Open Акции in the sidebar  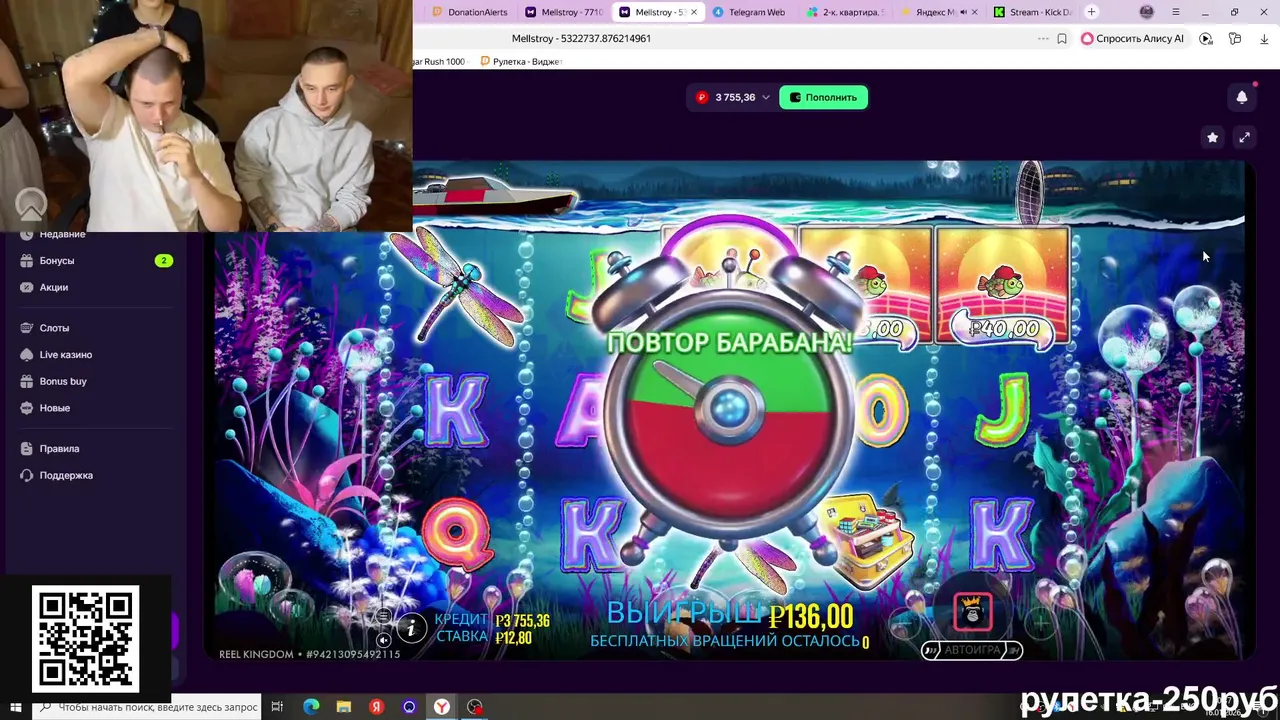pyautogui.click(x=54, y=288)
